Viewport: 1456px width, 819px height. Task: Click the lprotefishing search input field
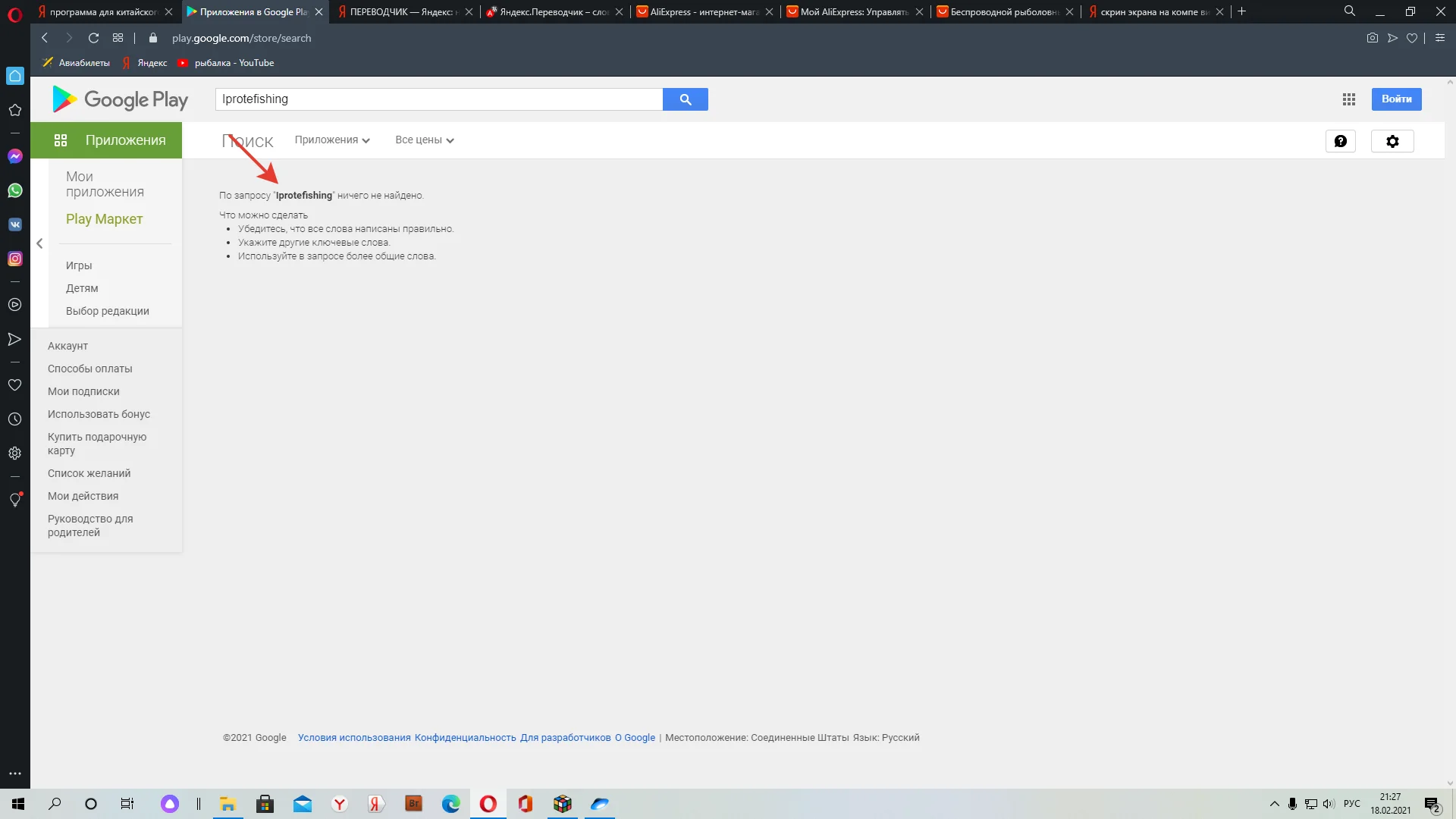pos(438,99)
